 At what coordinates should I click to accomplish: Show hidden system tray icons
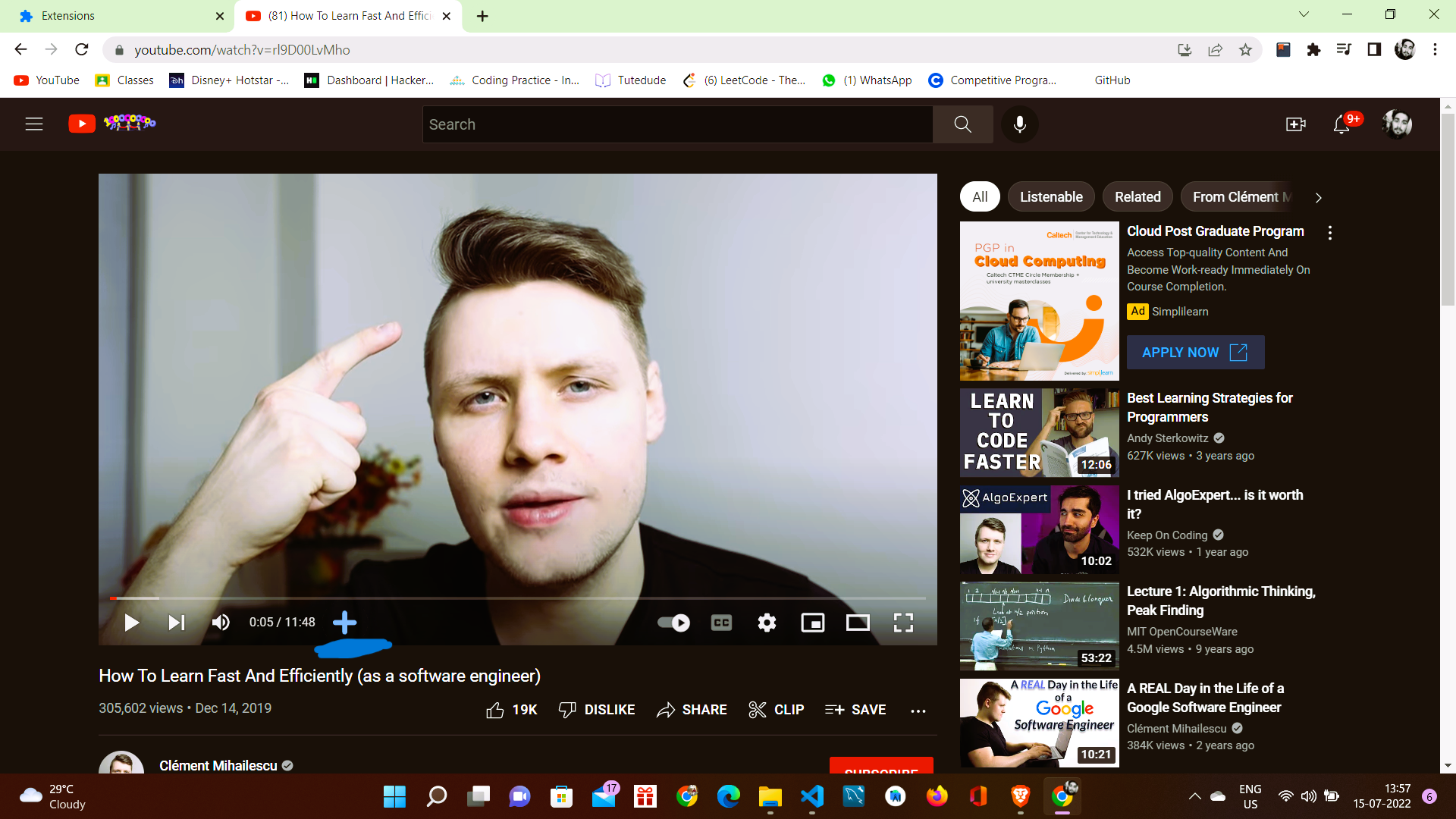tap(1194, 796)
